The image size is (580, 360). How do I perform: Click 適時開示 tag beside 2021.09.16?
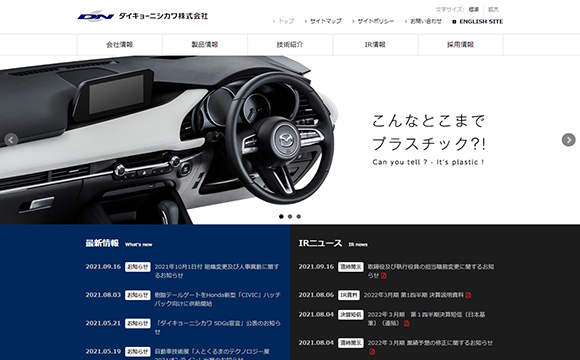[x=351, y=267]
